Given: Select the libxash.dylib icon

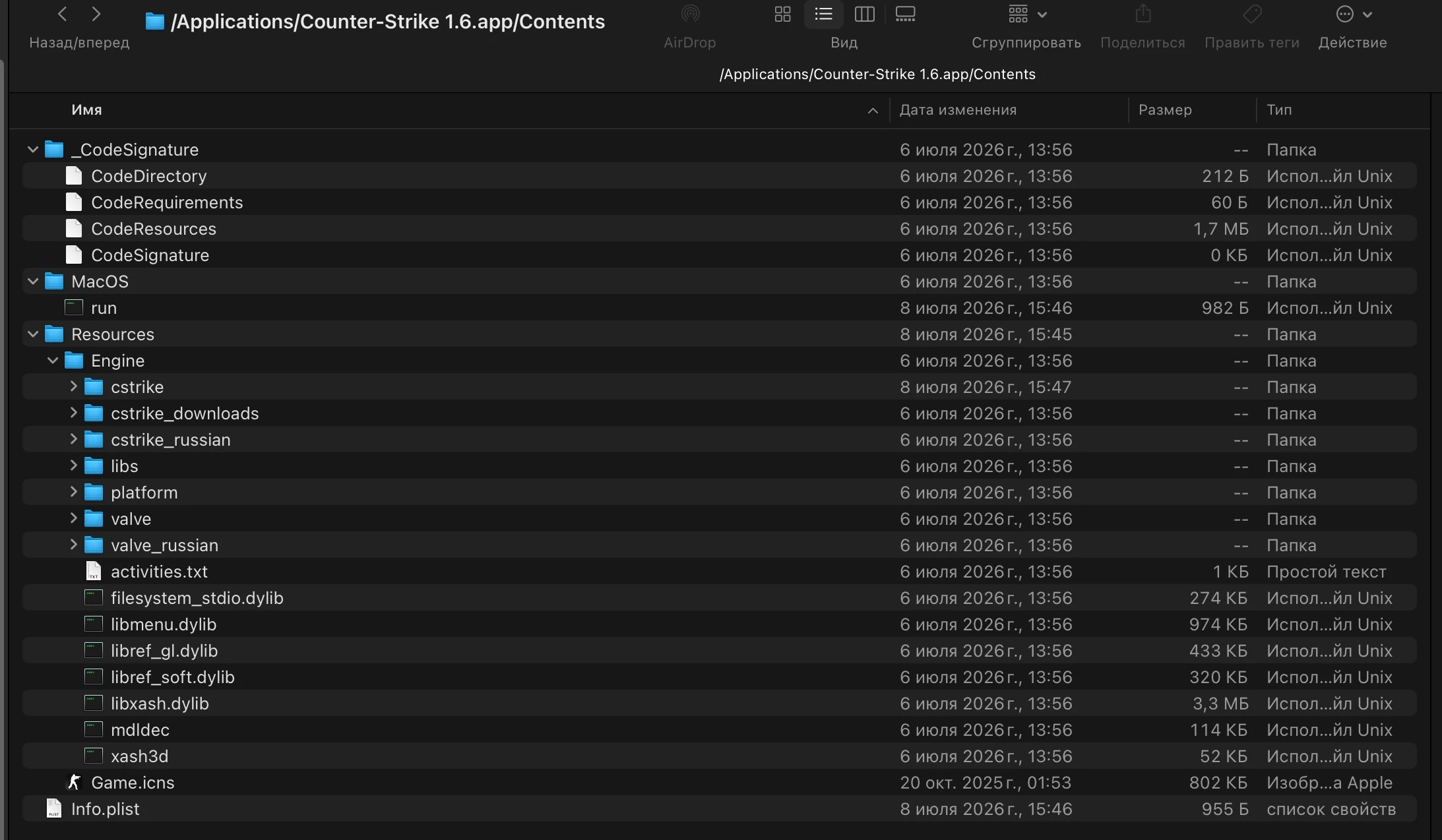Looking at the screenshot, I should pos(94,703).
